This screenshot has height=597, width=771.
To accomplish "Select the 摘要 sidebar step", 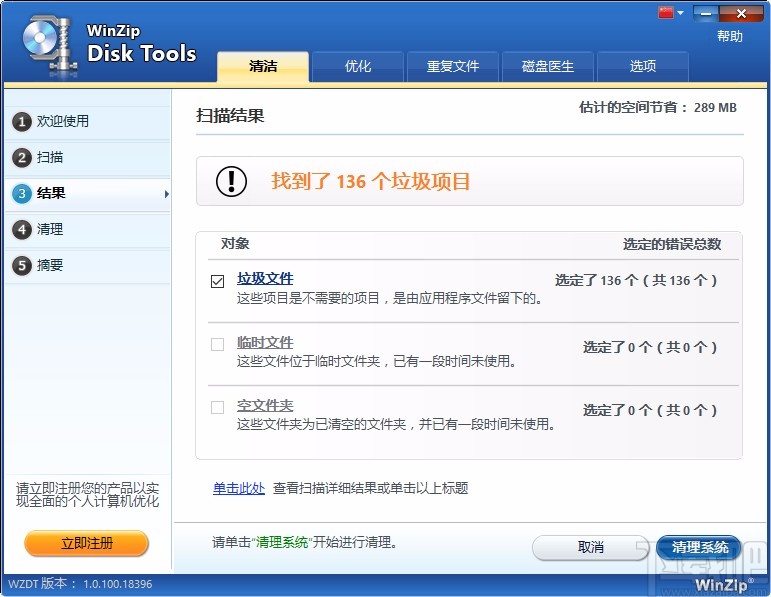I will pos(88,266).
